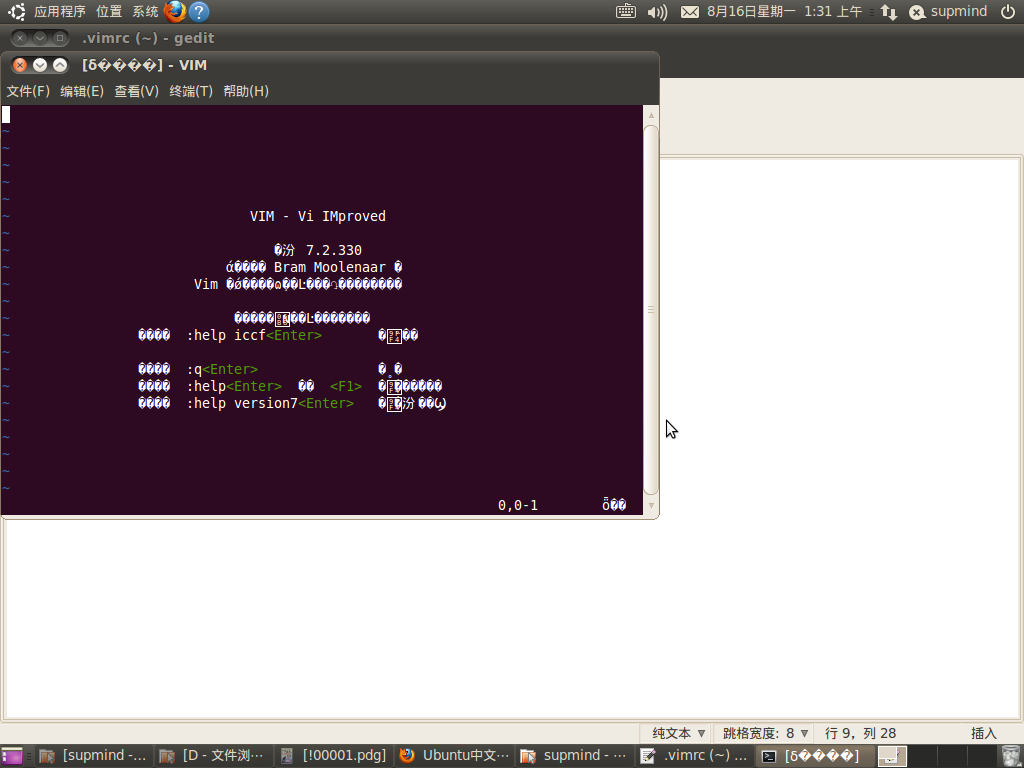The height and width of the screenshot is (768, 1024).
Task: Launch Firefox from the top panel
Action: point(174,11)
